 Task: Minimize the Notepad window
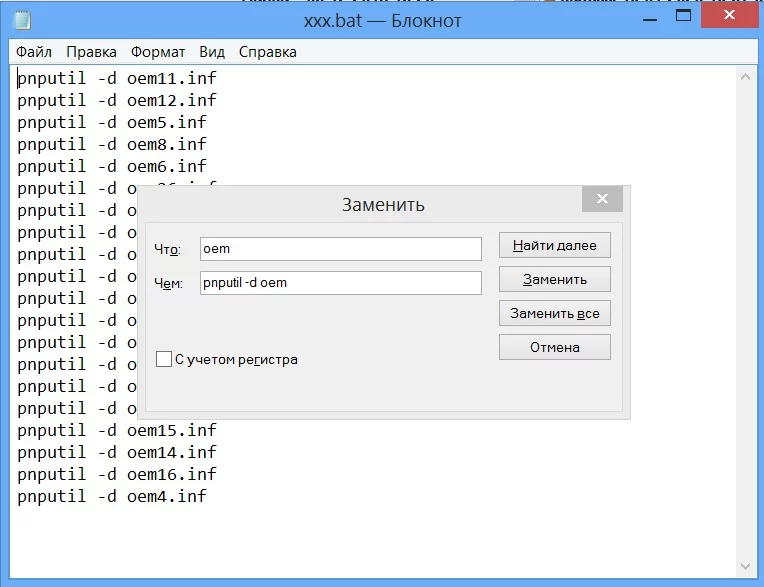click(x=640, y=18)
